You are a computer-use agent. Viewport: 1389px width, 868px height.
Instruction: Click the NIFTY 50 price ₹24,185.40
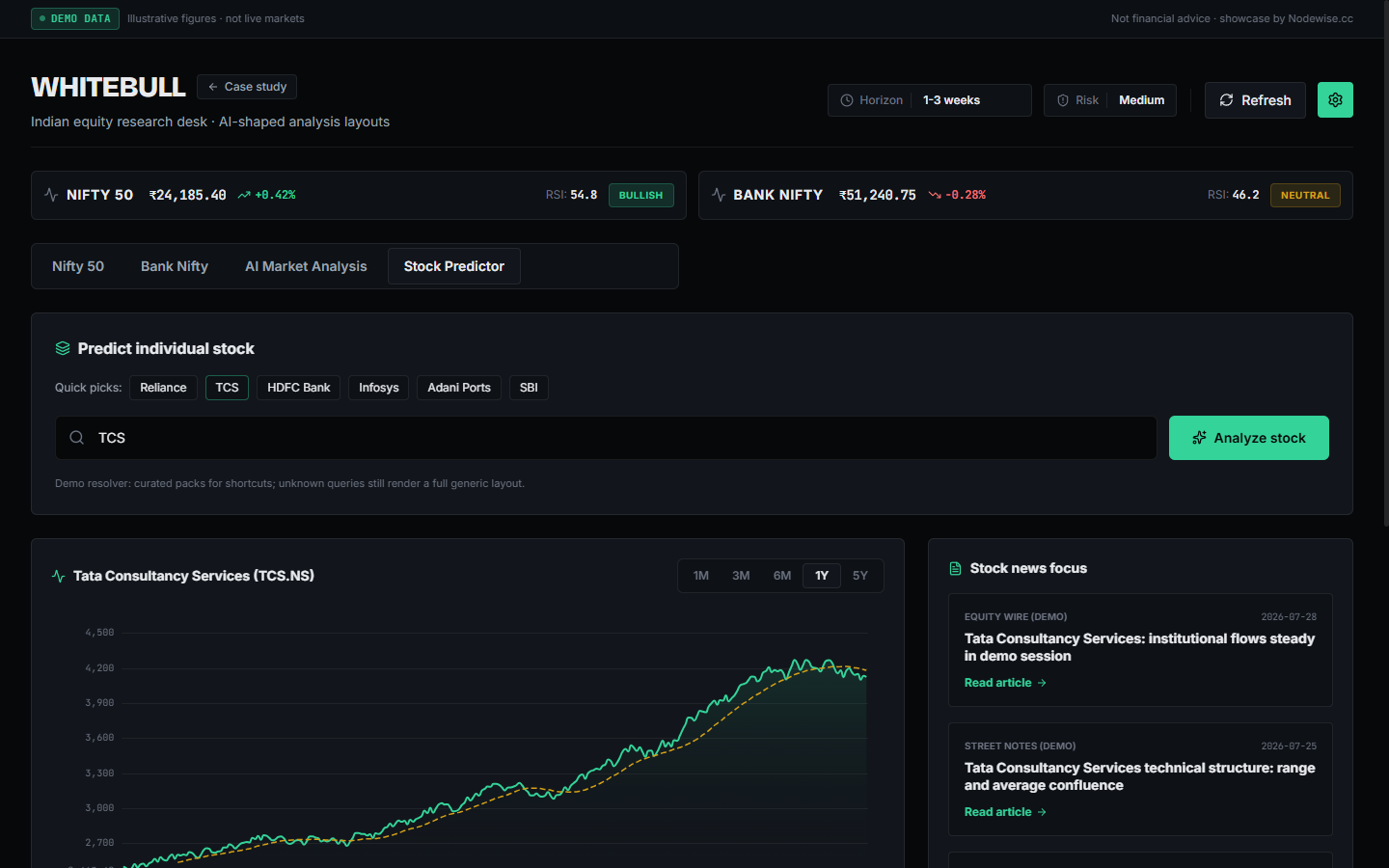coord(188,195)
